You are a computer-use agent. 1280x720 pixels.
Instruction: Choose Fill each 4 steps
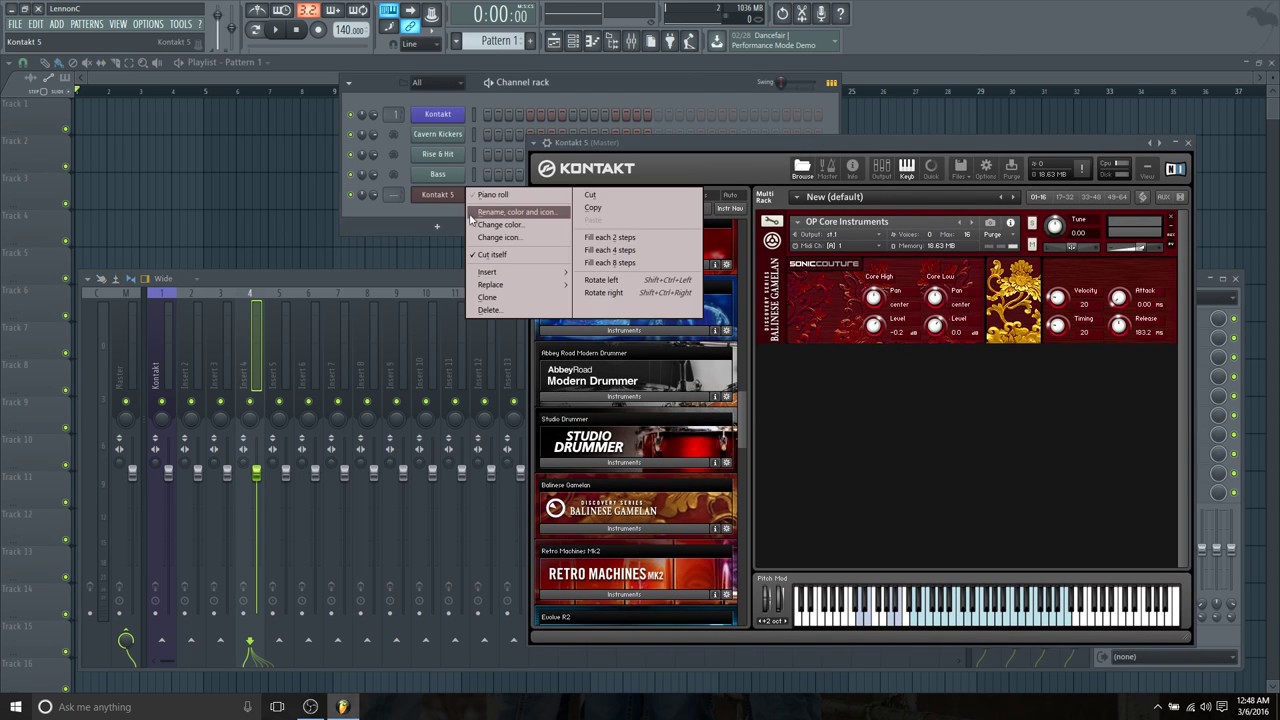(610, 250)
